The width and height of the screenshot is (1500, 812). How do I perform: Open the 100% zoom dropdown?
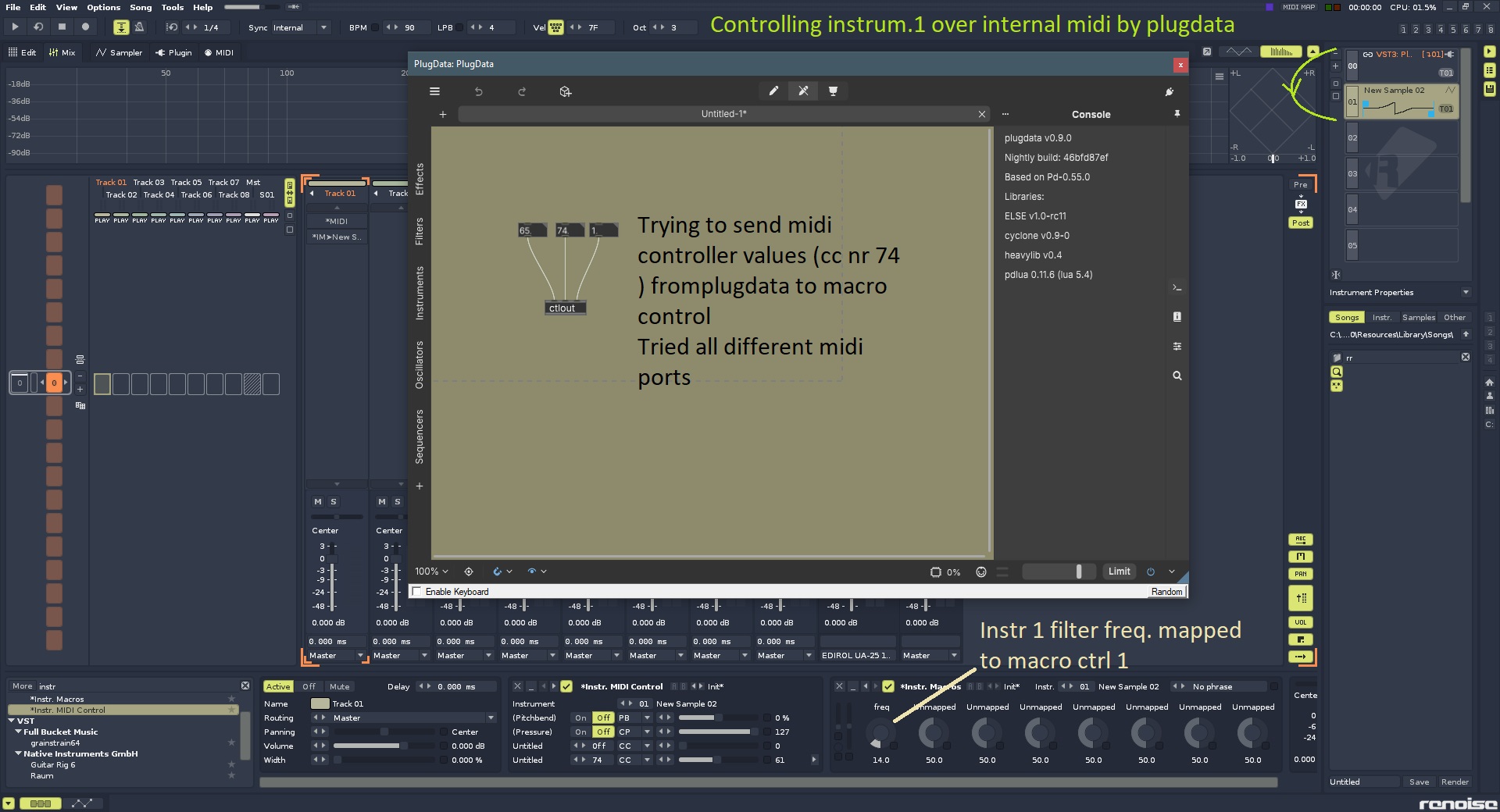[432, 572]
